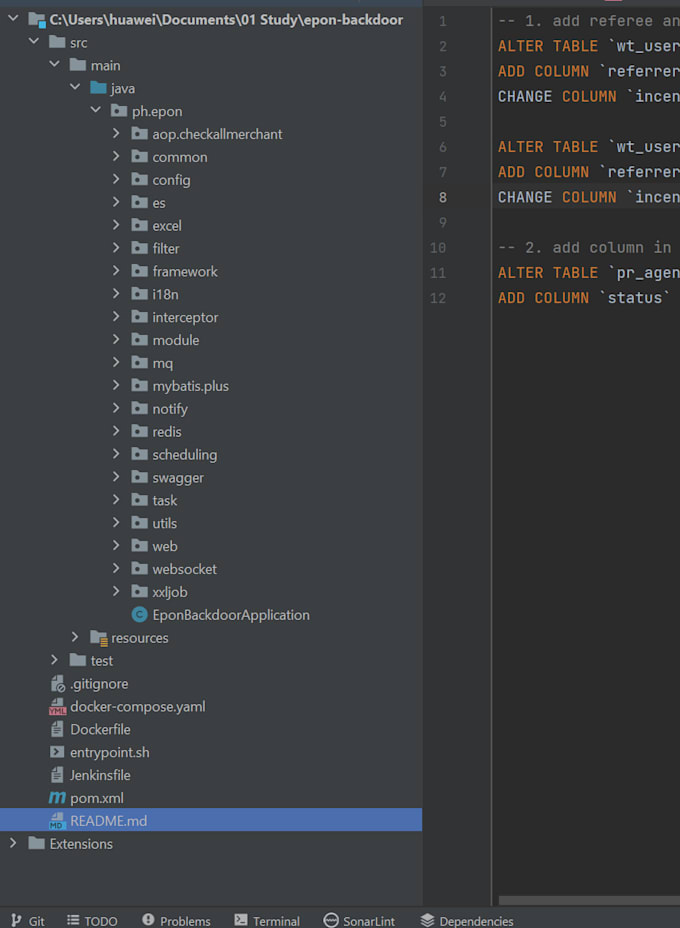Select docker-compose.yaml file name

pos(137,706)
